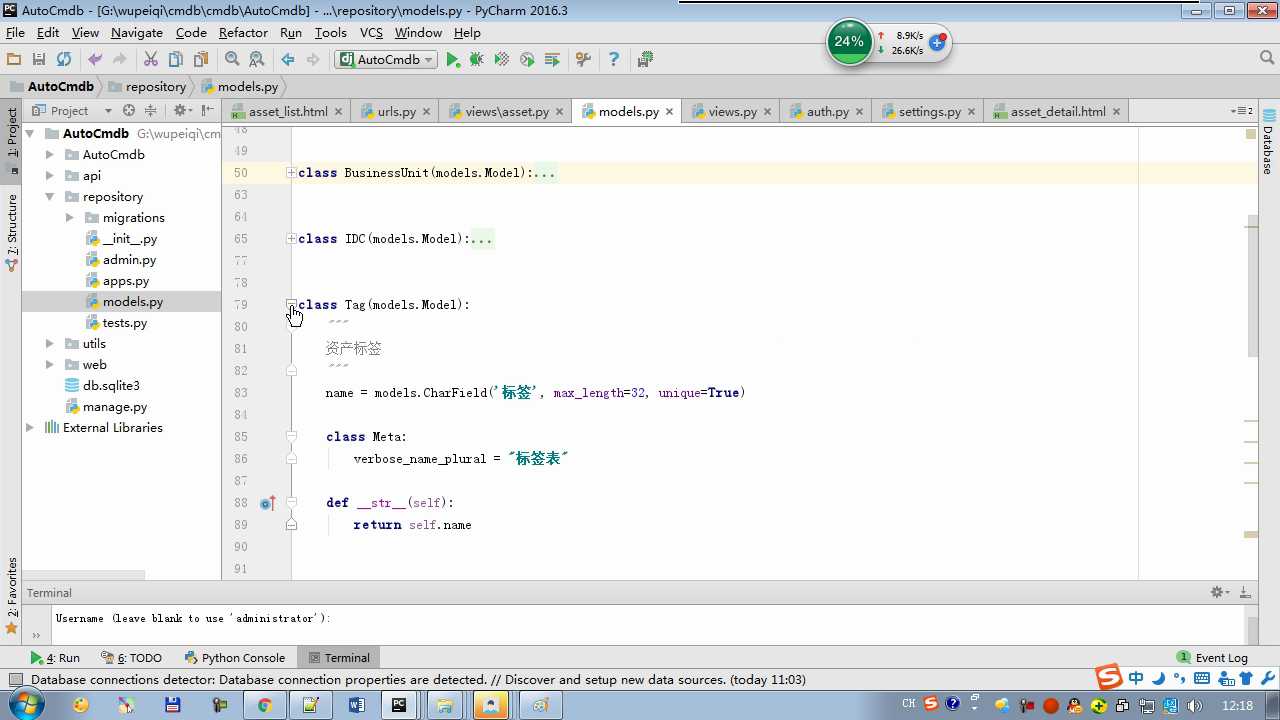Select admin.py in project tree
This screenshot has height=720, width=1280.
[x=129, y=260]
